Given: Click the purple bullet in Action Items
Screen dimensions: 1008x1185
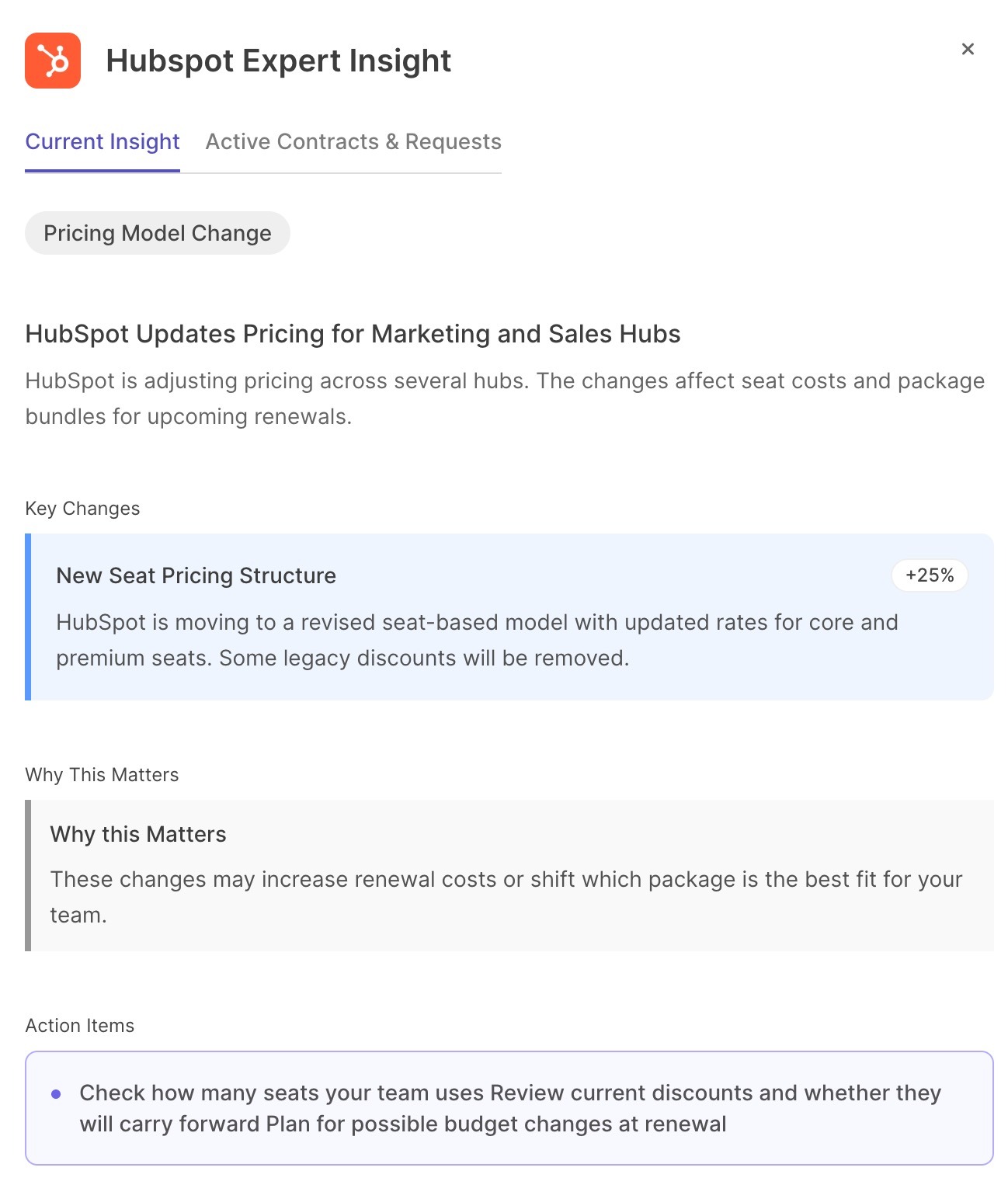Looking at the screenshot, I should [x=56, y=1094].
